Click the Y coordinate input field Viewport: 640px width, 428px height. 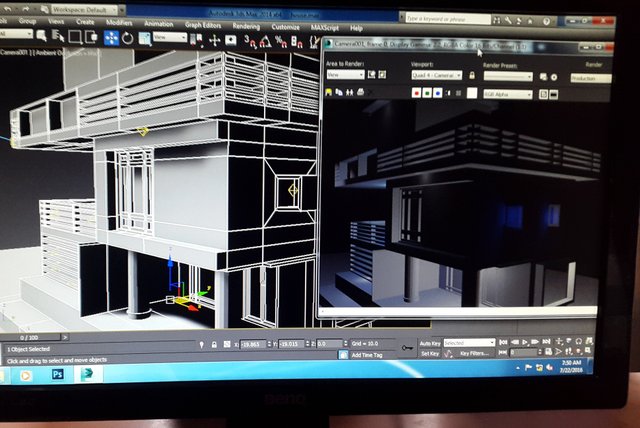tap(292, 344)
